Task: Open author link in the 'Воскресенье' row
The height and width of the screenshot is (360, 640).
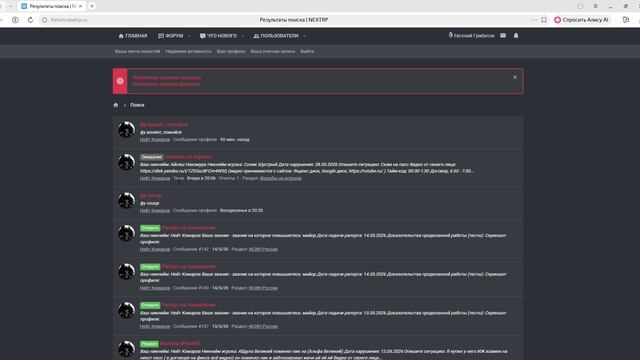Action: coord(155,211)
